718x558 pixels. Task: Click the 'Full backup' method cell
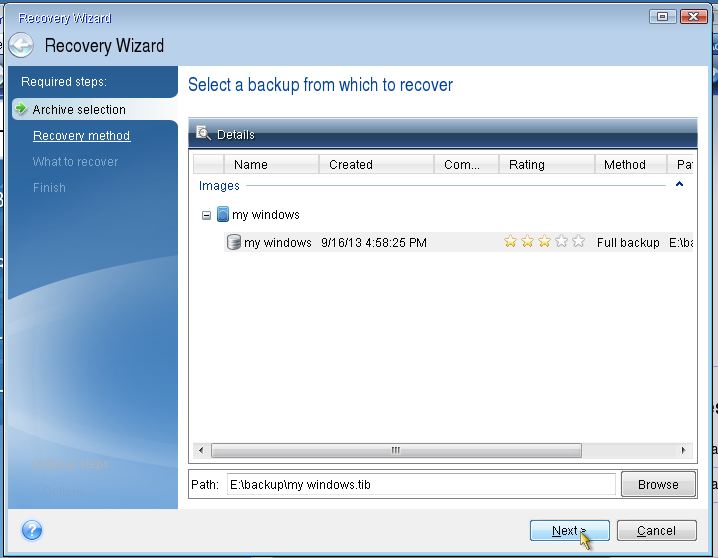[628, 243]
